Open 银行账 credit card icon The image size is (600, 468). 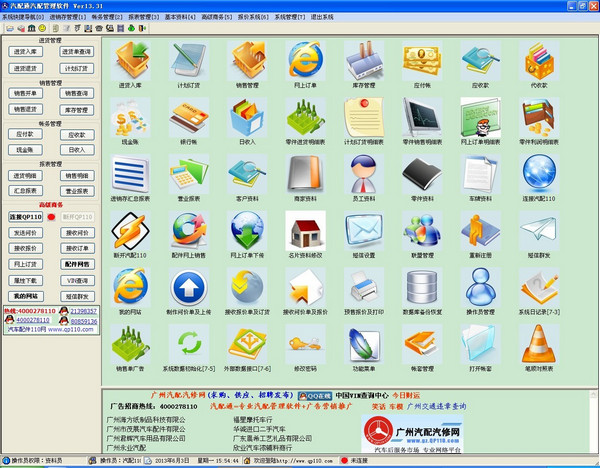189,117
